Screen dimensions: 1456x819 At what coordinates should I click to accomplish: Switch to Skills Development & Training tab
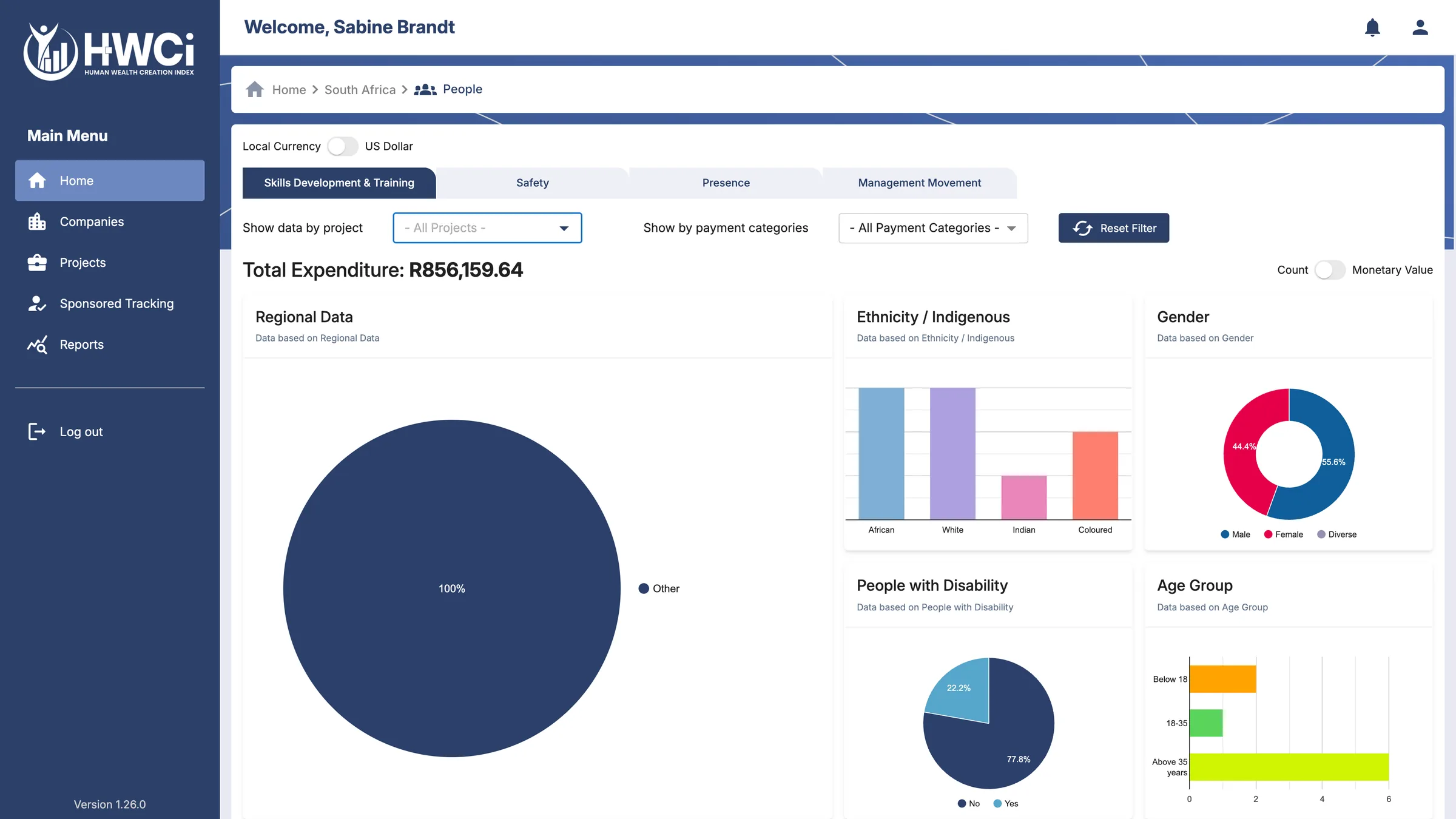339,183
